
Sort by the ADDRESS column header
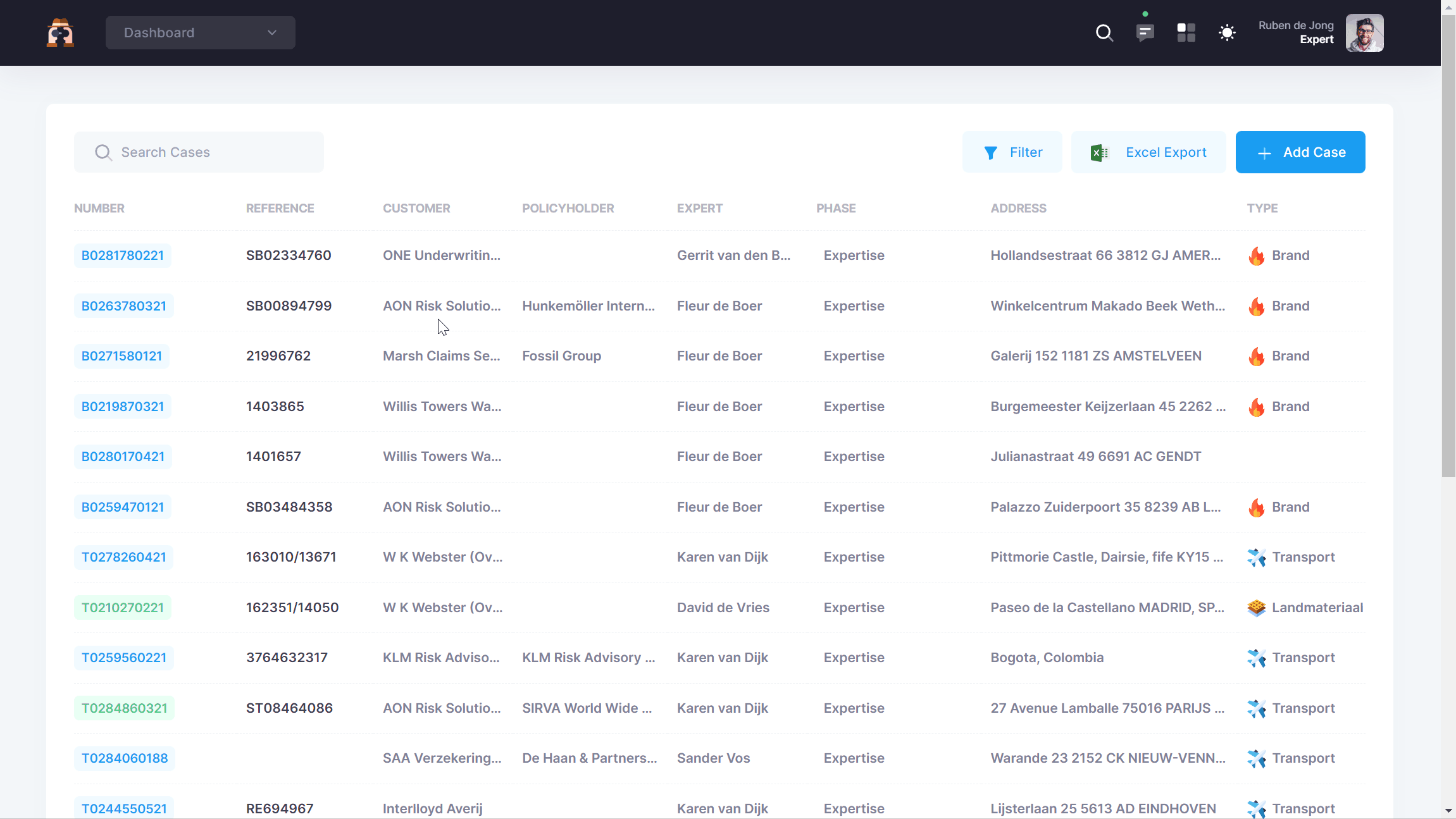point(1018,208)
